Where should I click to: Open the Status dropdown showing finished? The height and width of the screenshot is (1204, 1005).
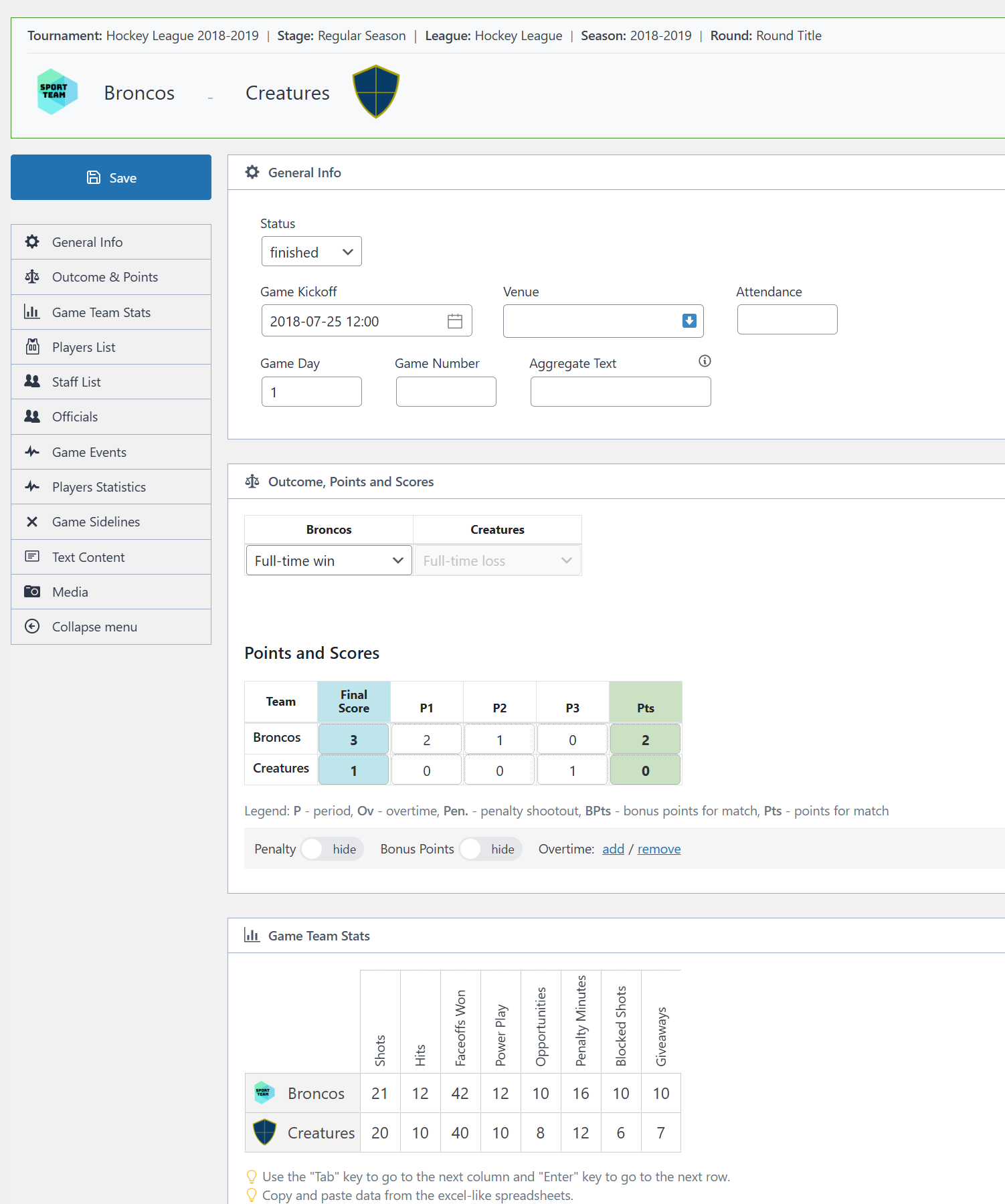tap(311, 252)
